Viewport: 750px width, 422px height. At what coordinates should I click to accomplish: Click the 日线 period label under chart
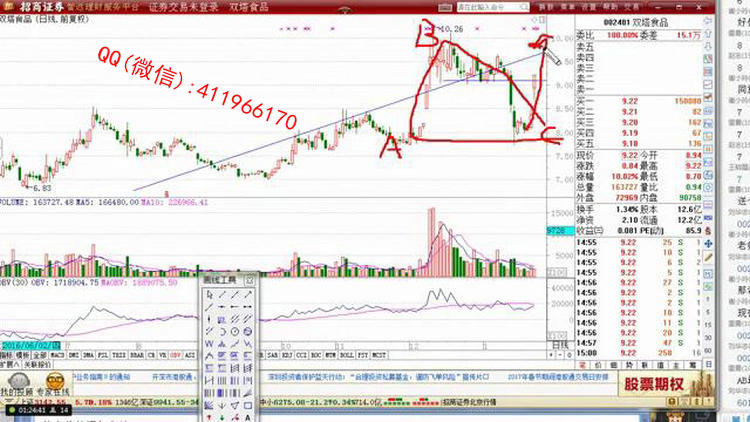click(x=560, y=344)
